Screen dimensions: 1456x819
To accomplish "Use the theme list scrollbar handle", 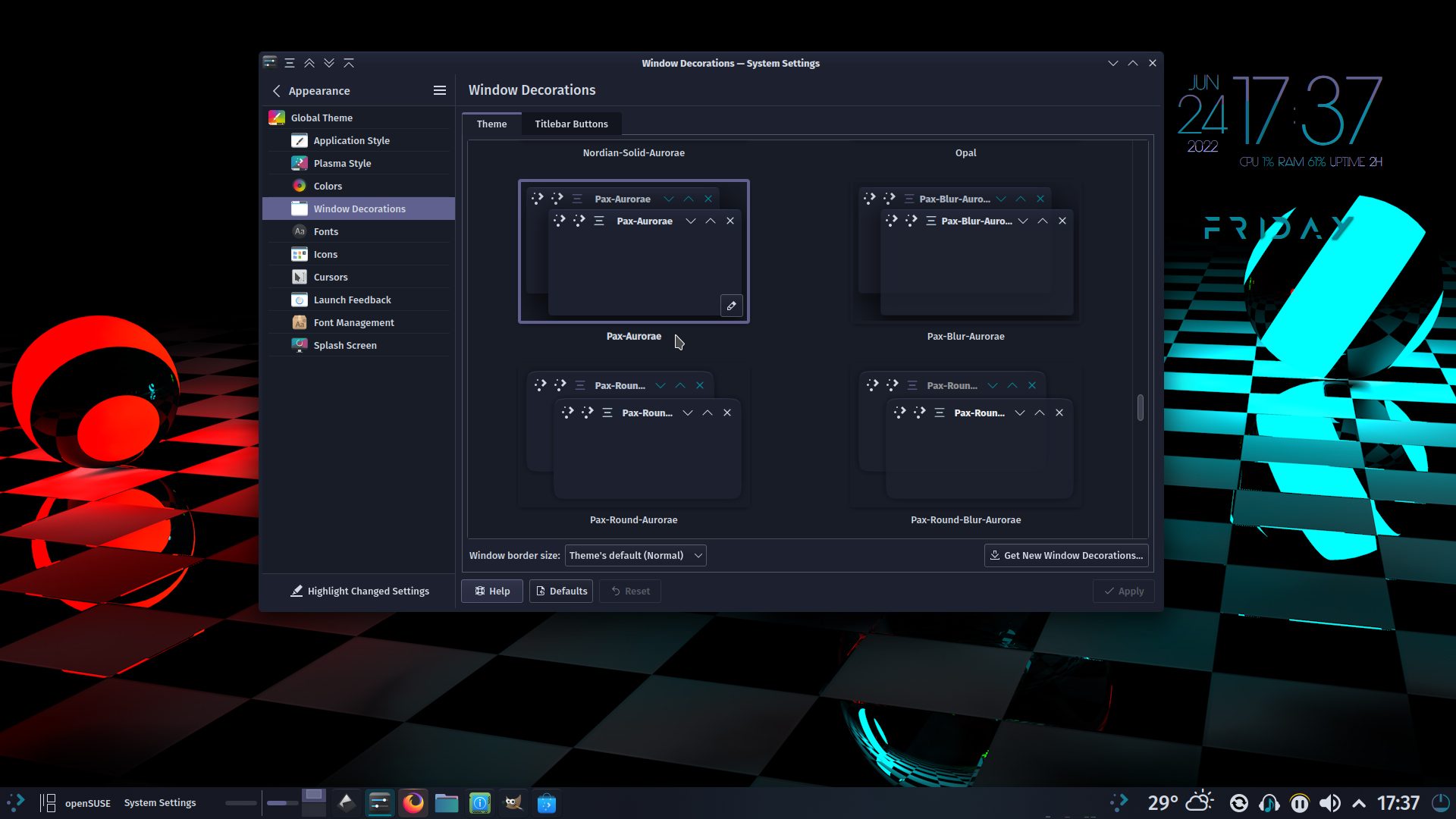I will click(x=1140, y=407).
